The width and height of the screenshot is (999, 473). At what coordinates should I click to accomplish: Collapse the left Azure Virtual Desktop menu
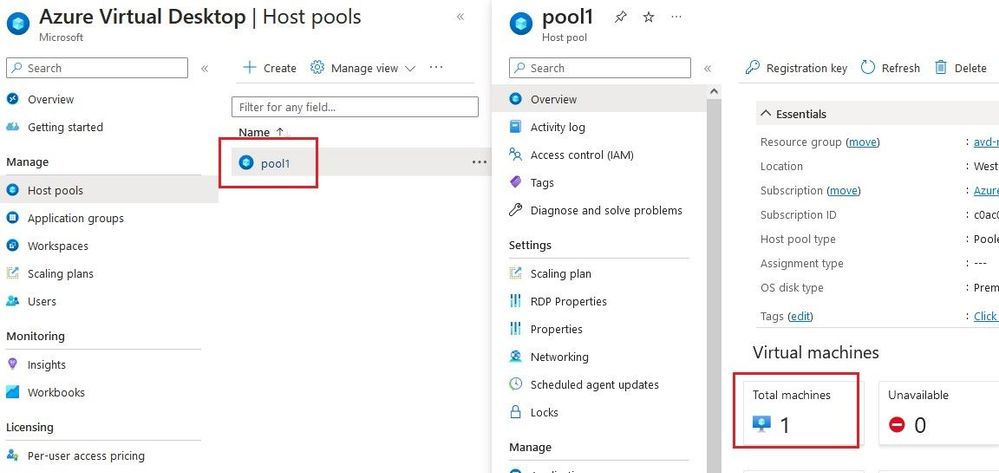click(x=205, y=68)
